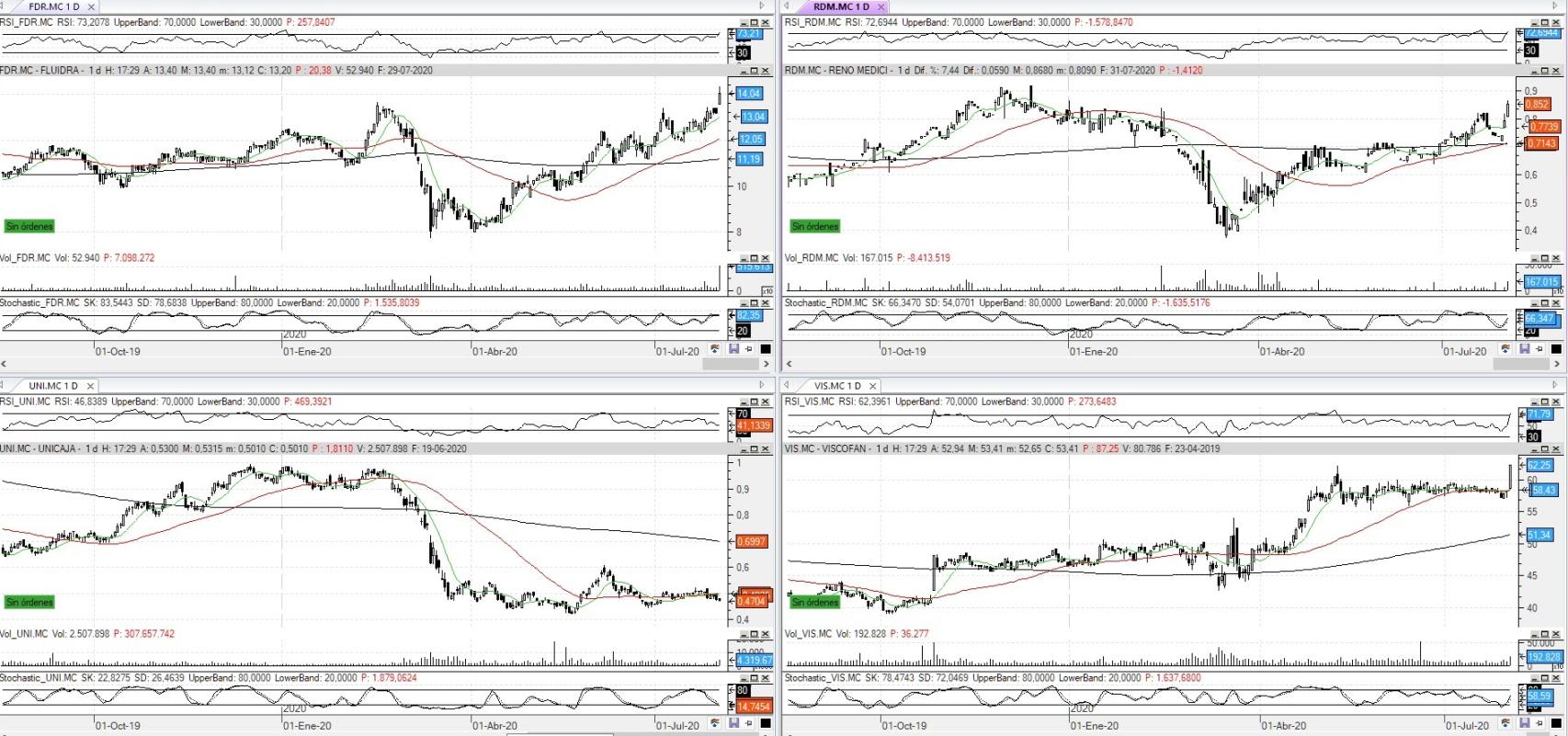This screenshot has height=736, width=1568.
Task: Click the save icon in the VIS.MC chart
Action: 1524,723
